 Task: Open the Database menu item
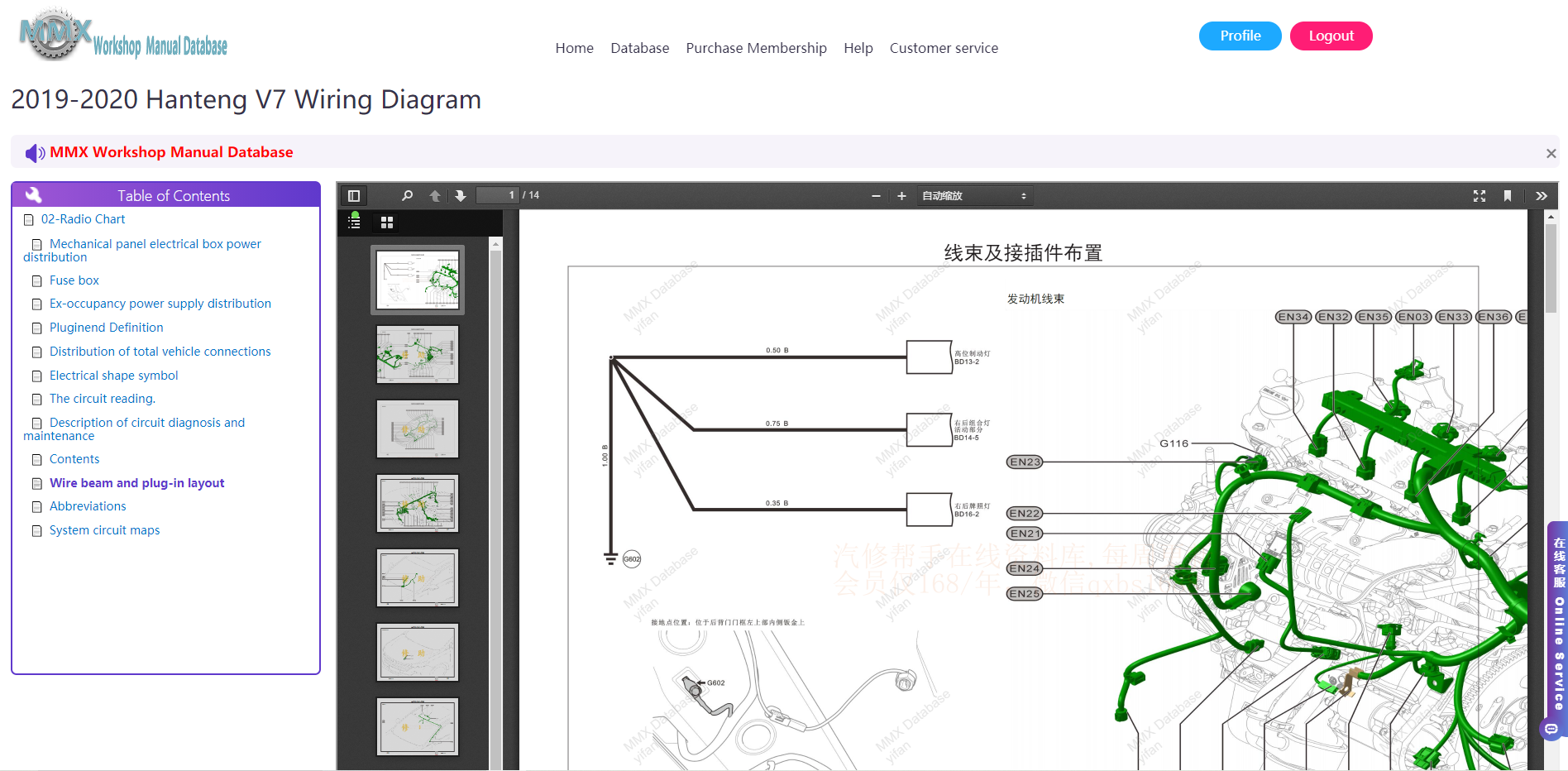[640, 48]
